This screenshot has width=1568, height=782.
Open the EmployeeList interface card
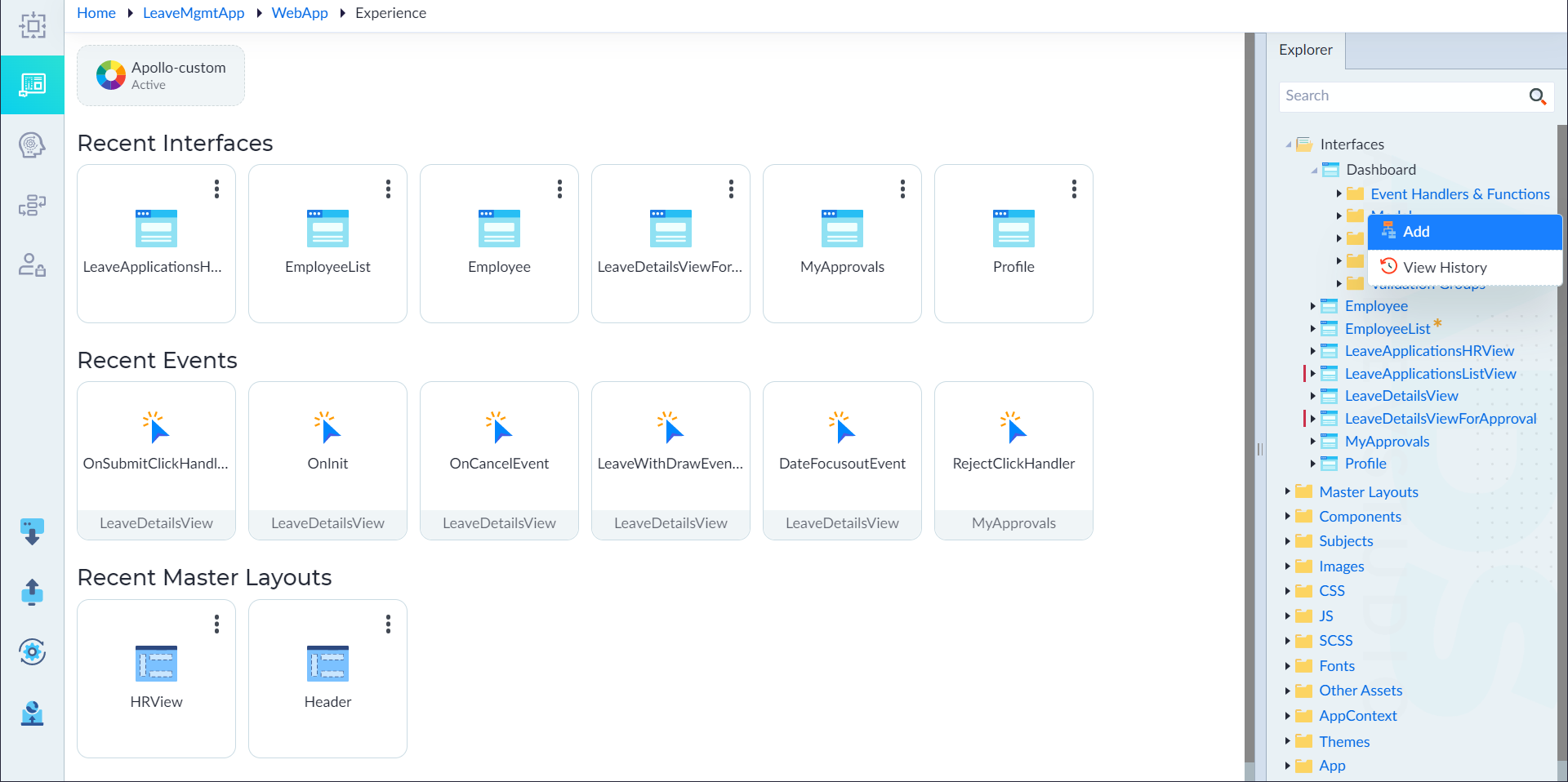[x=327, y=243]
